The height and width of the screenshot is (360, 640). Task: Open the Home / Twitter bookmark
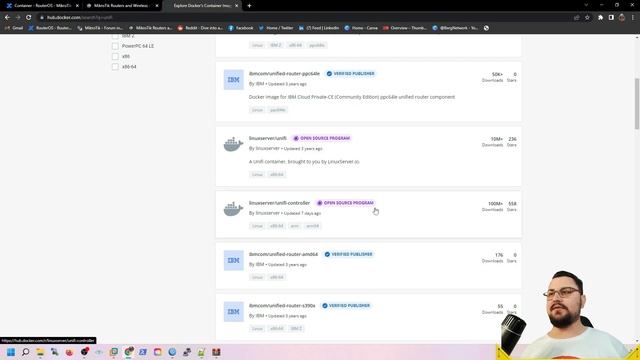coord(276,28)
